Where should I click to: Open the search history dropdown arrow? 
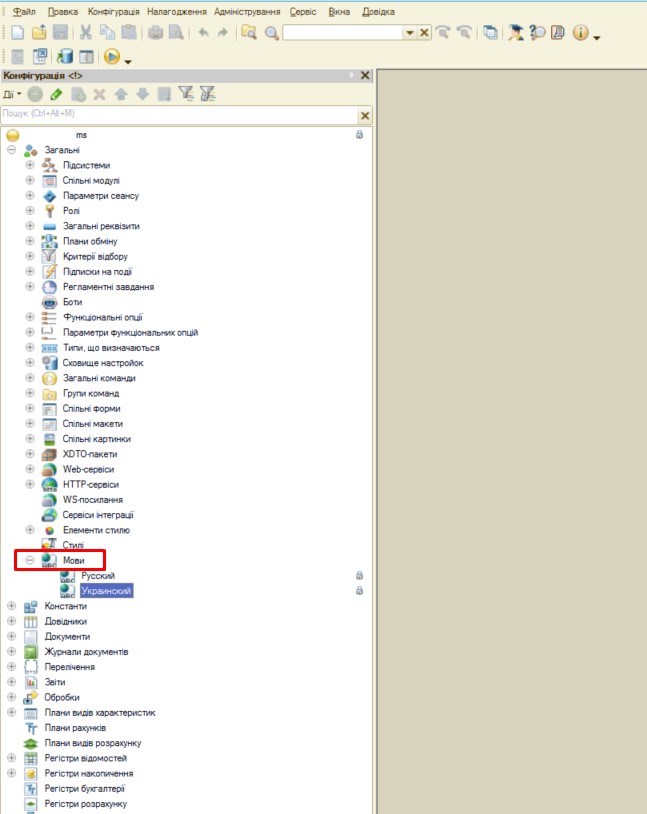[410, 33]
